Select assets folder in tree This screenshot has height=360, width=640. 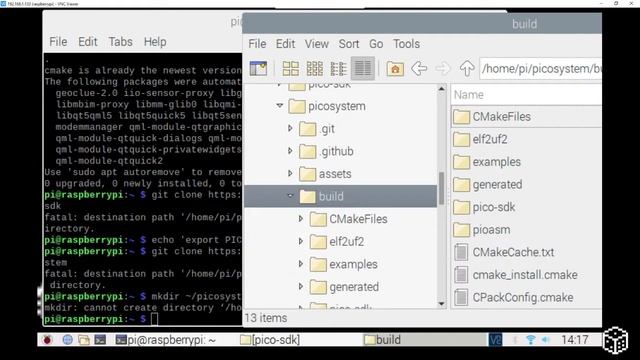point(325,174)
